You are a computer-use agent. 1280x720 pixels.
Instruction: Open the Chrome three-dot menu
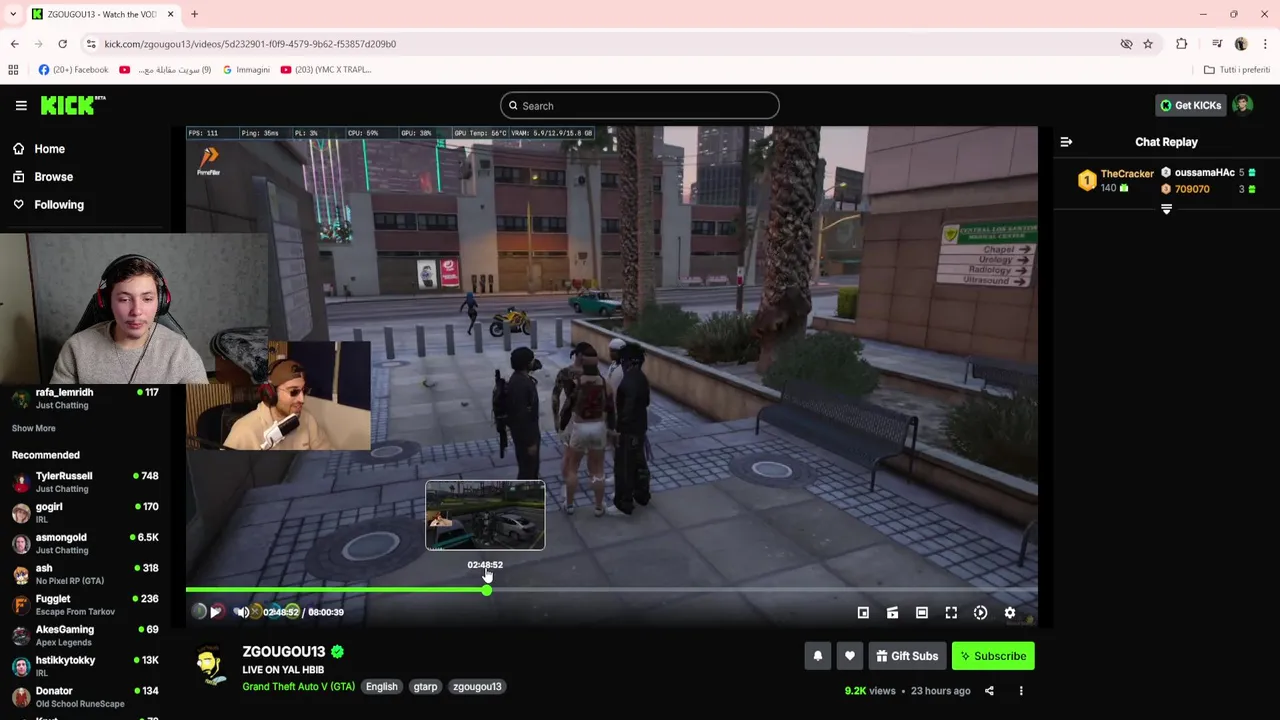tap(1265, 44)
